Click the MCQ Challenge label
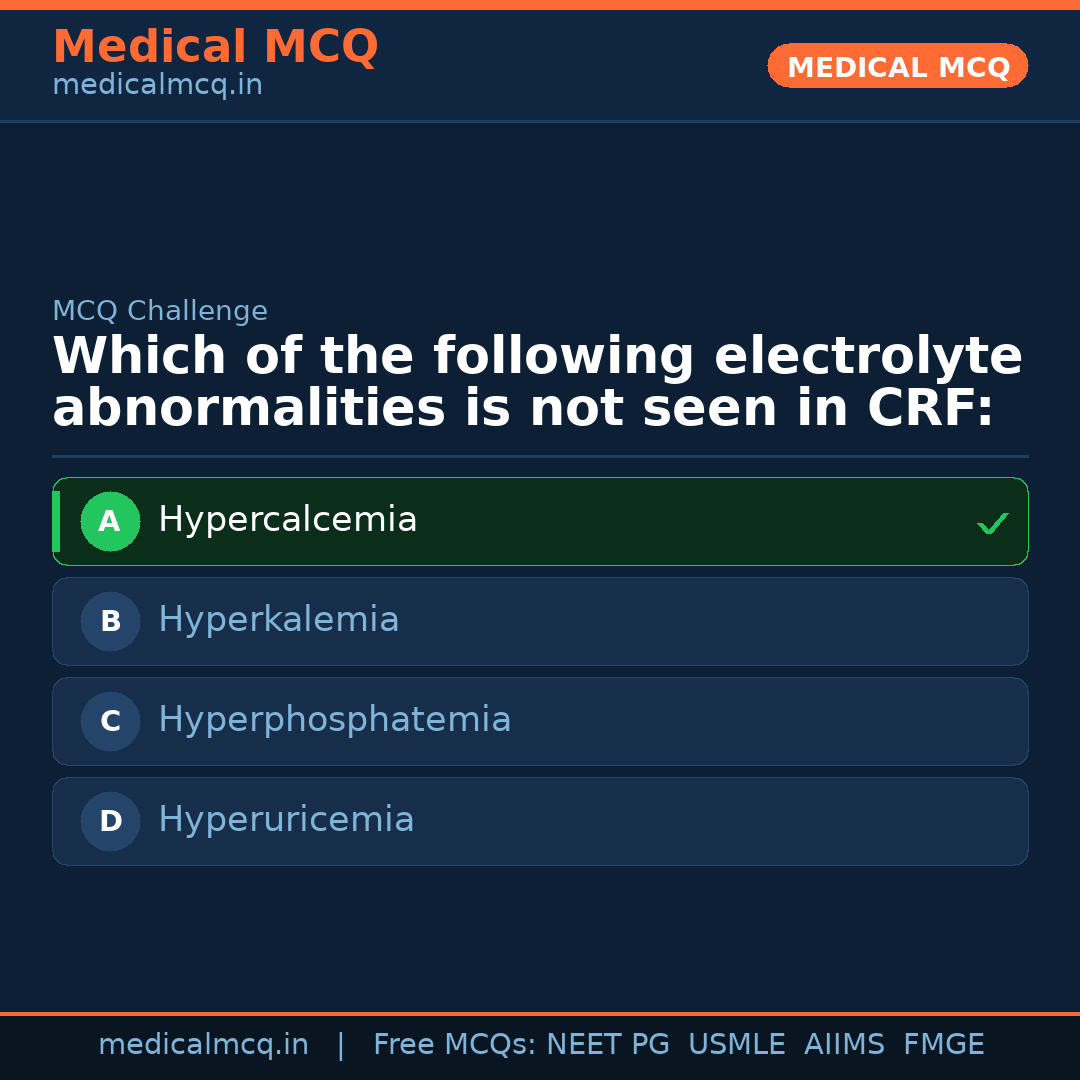The image size is (1080, 1080). pos(160,311)
